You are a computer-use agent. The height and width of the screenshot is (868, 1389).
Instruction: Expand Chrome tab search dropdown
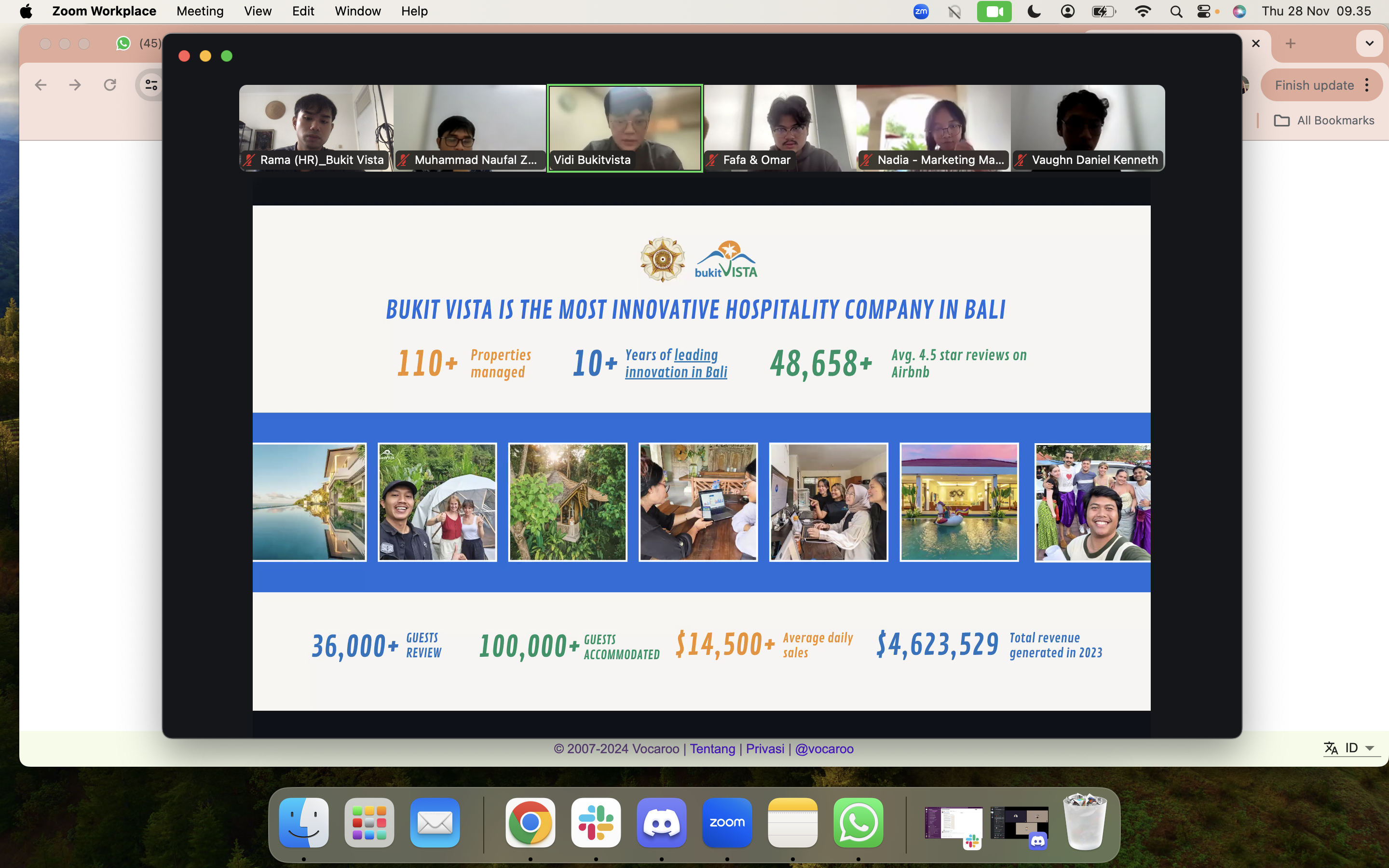1370,43
